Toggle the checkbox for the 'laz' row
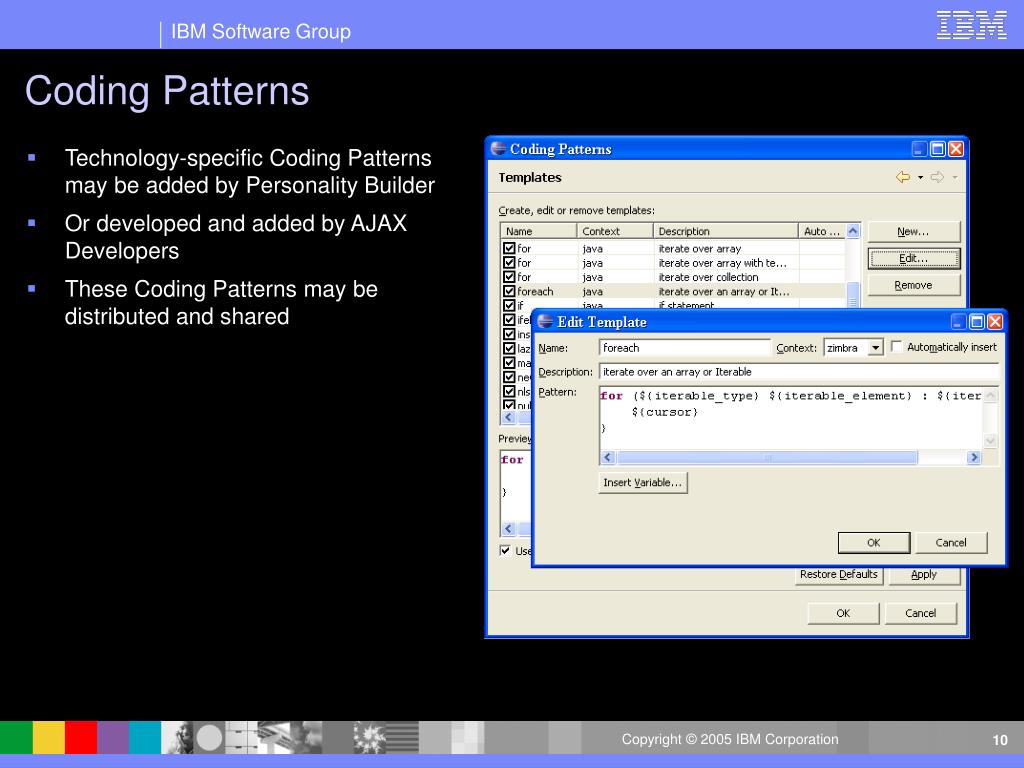Screen dimensions: 1024x768 (x=509, y=349)
